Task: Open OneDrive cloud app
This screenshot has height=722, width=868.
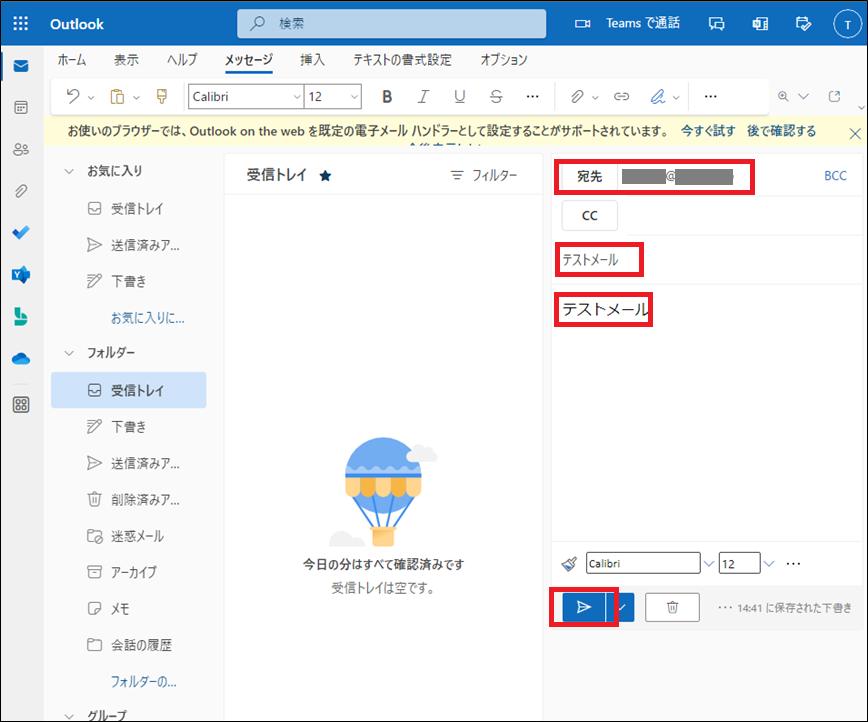Action: [21, 359]
